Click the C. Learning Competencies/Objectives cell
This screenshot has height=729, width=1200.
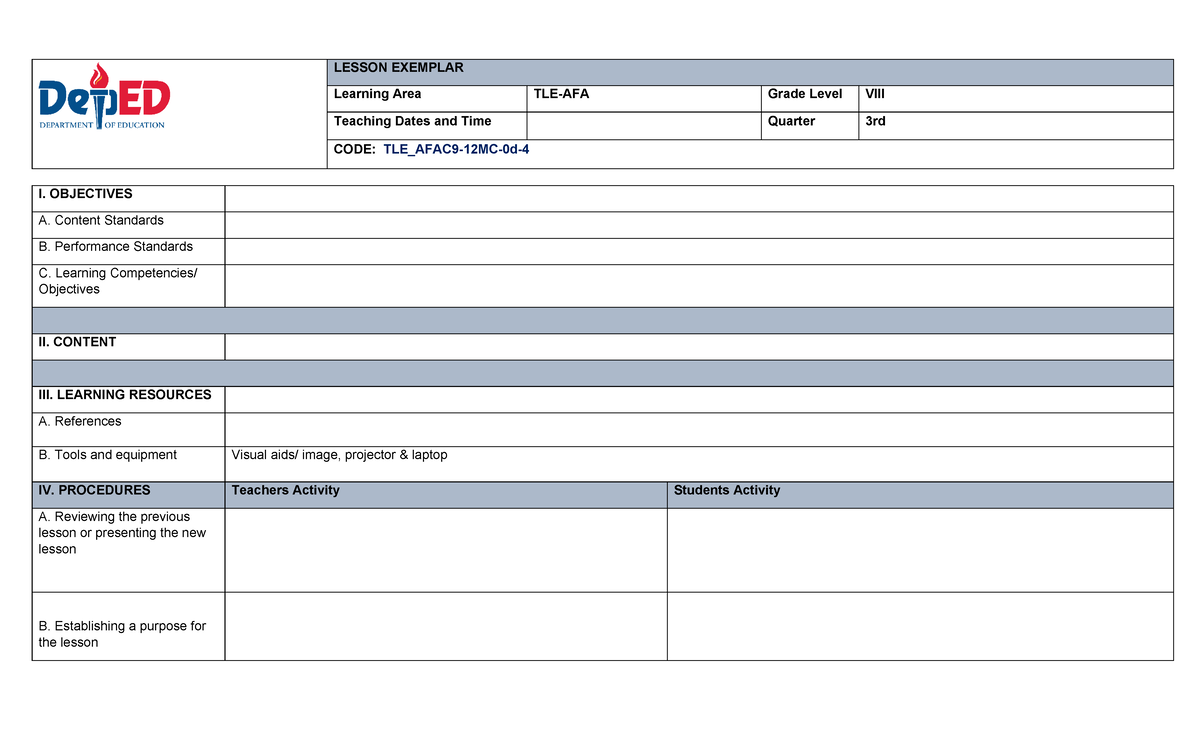(117, 281)
